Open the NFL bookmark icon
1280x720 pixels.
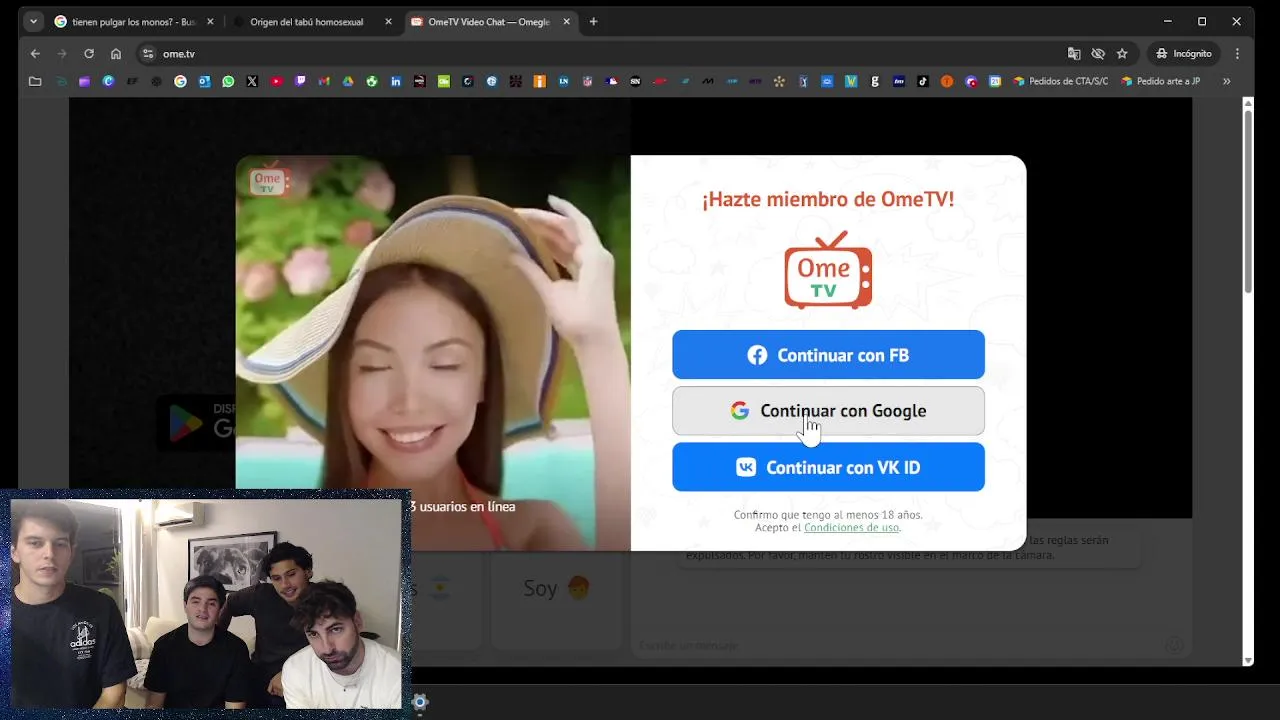(x=587, y=81)
